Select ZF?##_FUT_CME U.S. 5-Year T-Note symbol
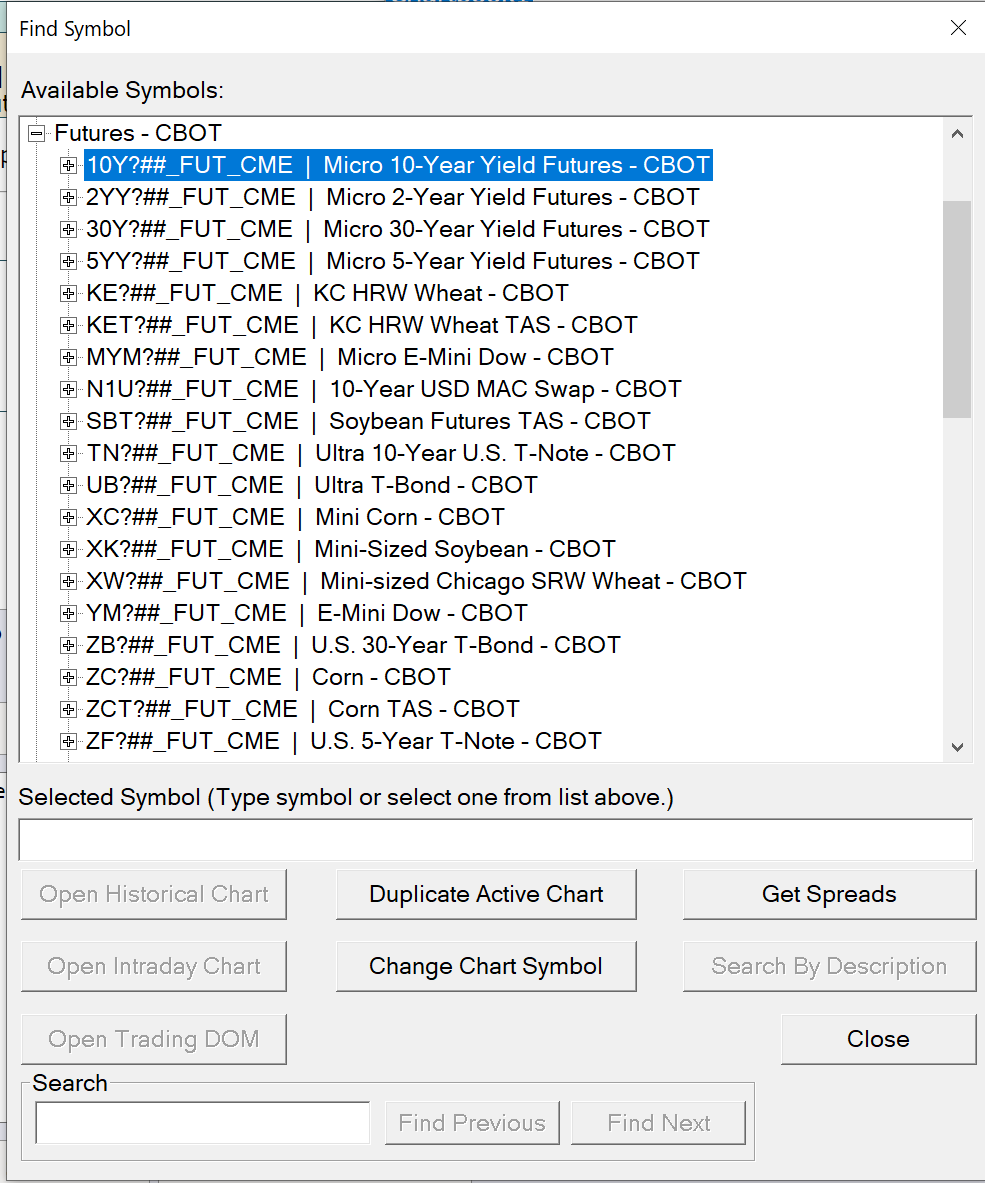985x1183 pixels. click(x=343, y=741)
